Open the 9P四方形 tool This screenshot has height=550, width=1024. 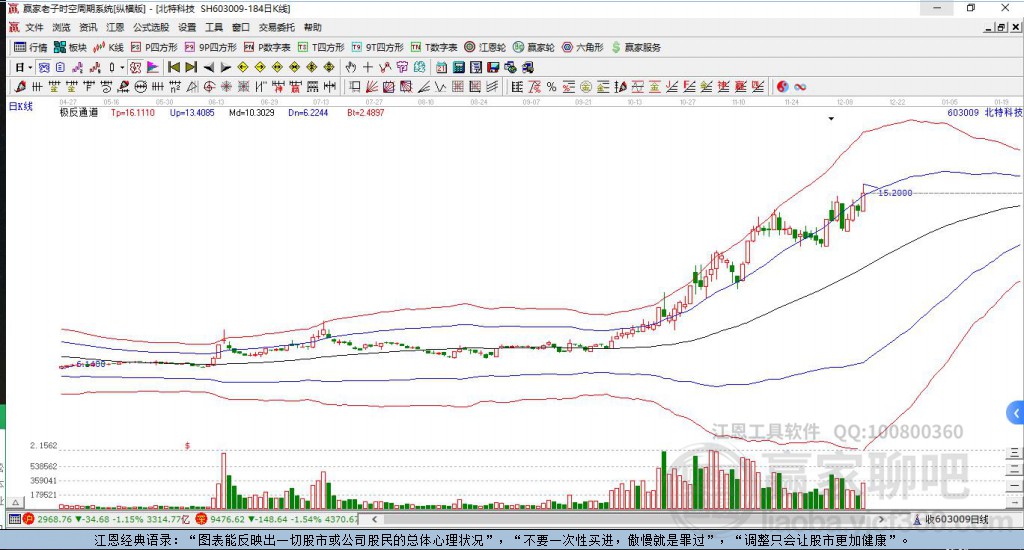tap(211, 47)
